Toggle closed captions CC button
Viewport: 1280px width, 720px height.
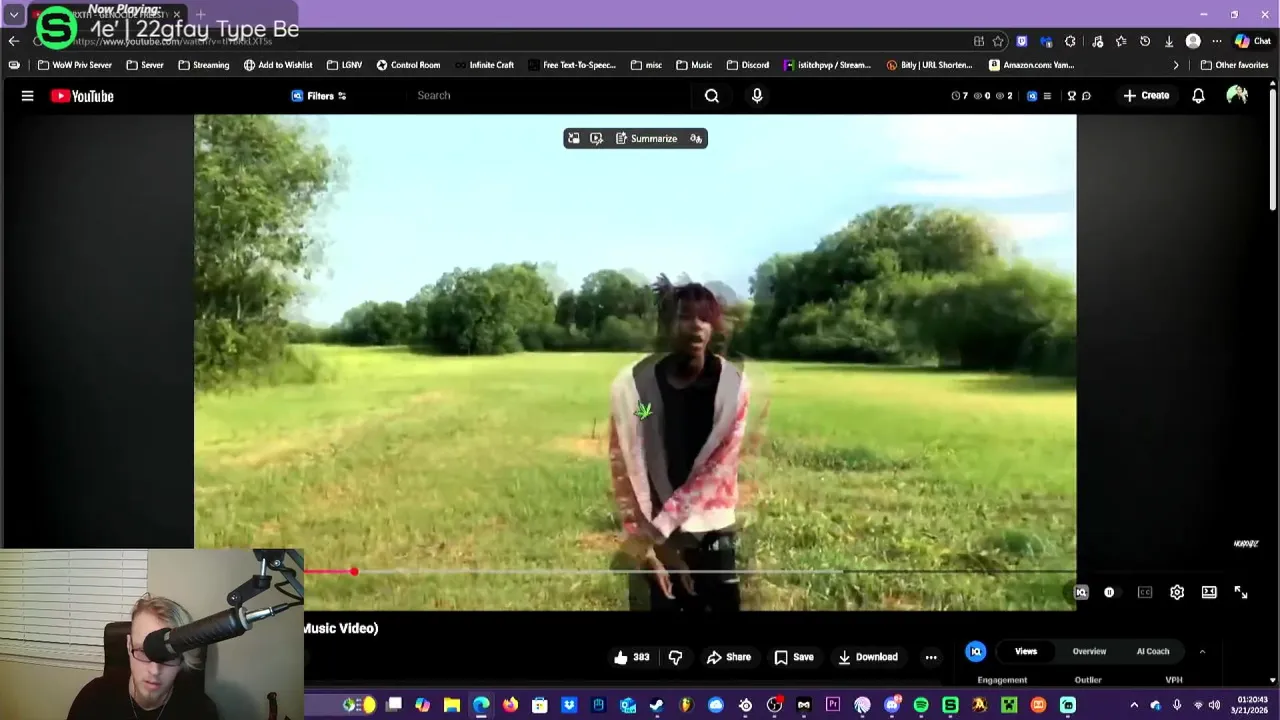point(1145,593)
